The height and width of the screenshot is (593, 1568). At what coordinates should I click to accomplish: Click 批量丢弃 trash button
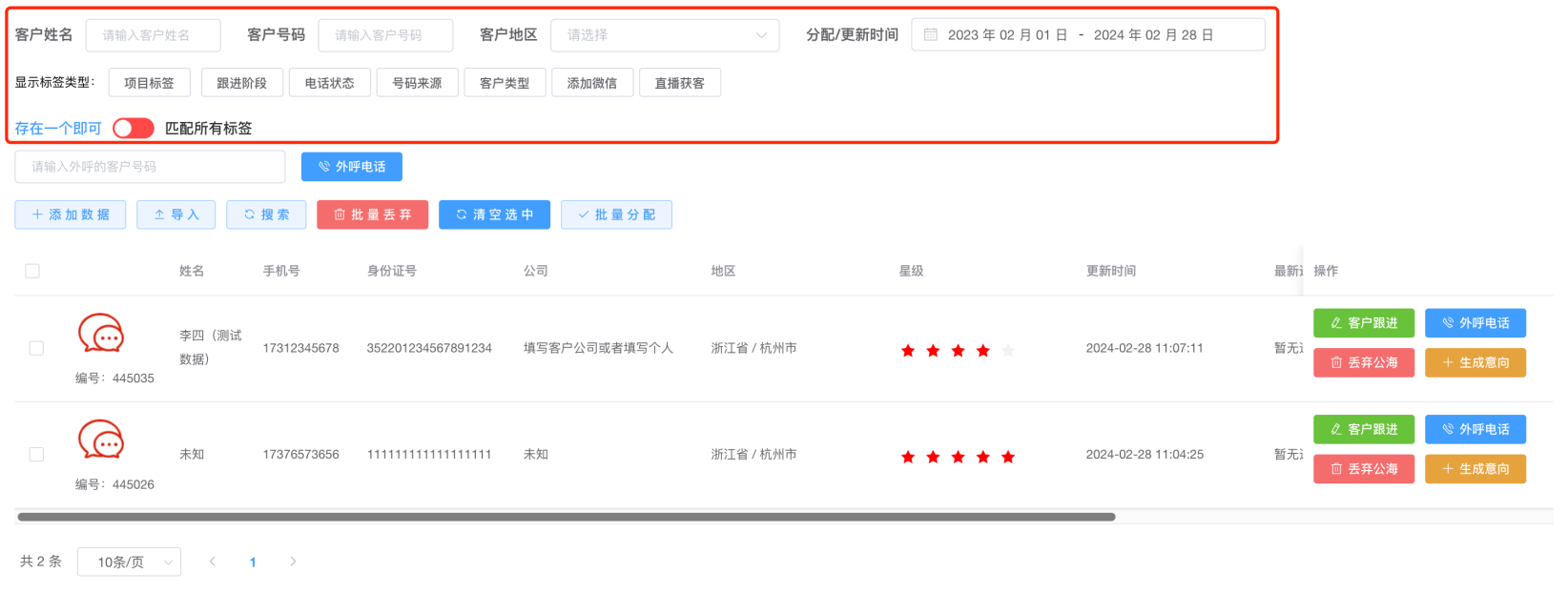pyautogui.click(x=372, y=215)
